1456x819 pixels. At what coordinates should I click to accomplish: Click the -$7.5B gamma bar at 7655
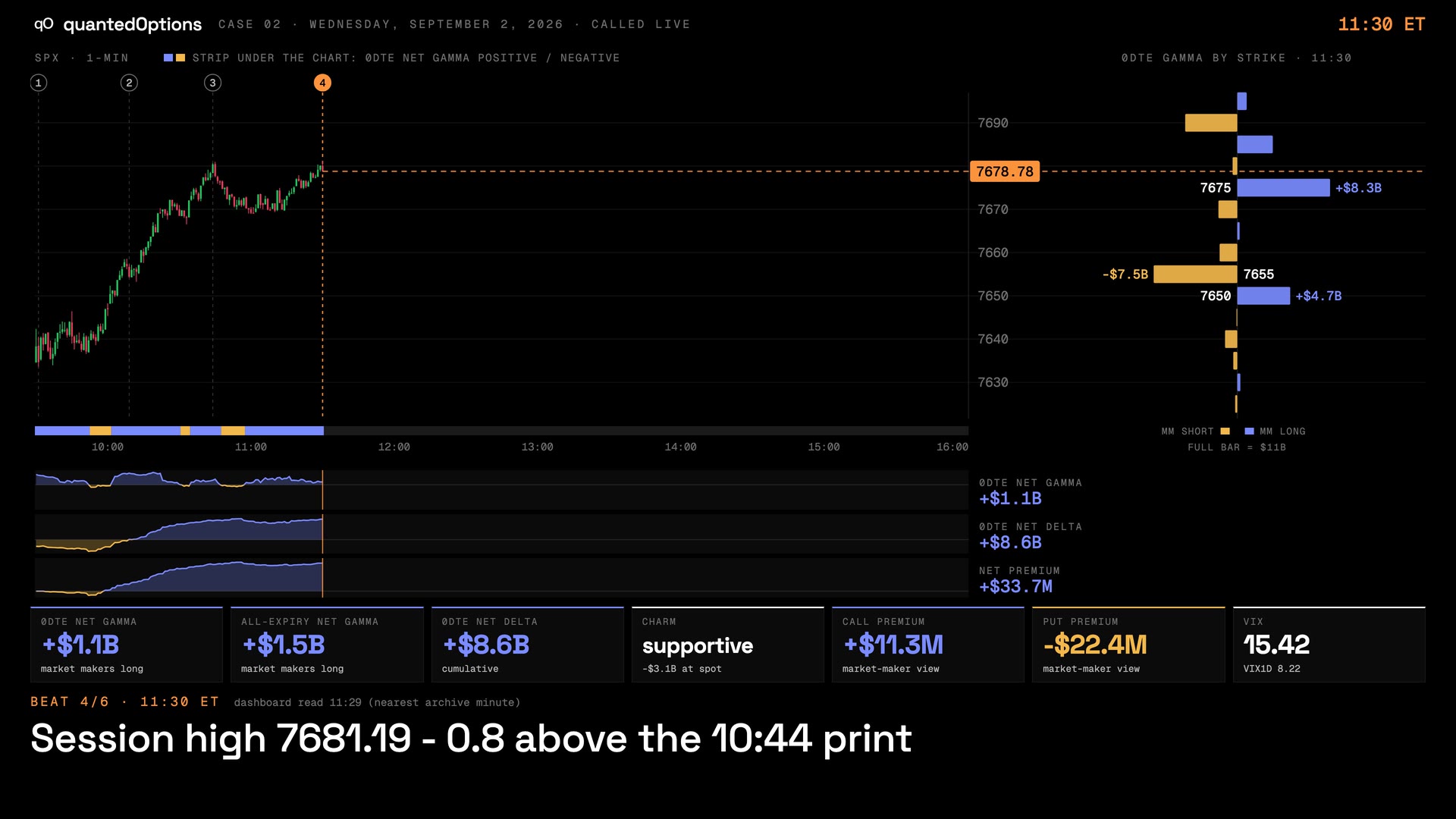tap(1195, 274)
